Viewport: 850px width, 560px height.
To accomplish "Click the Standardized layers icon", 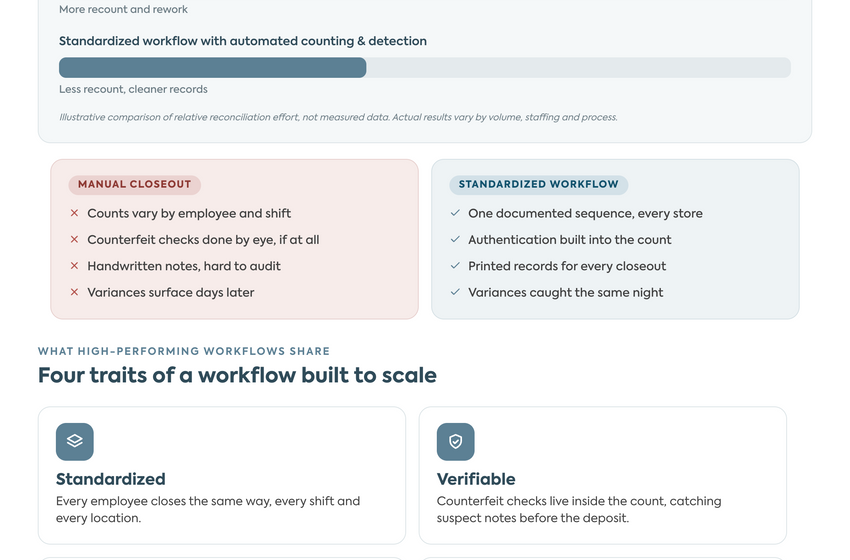I will tap(75, 441).
